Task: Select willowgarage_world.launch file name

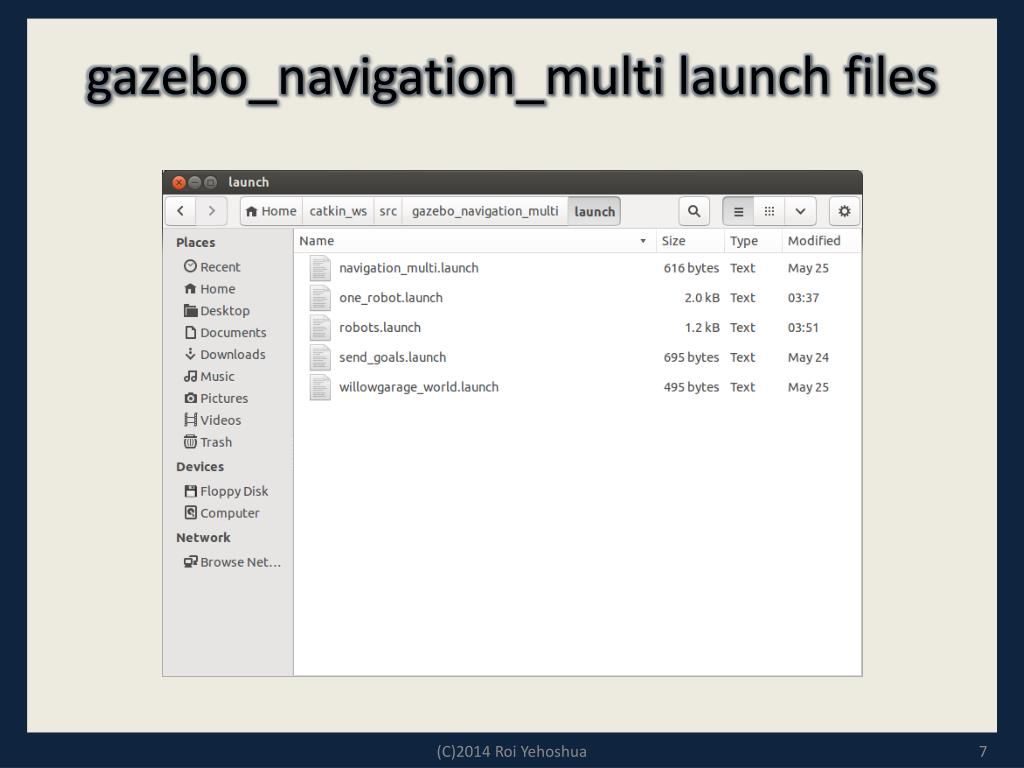Action: [419, 387]
